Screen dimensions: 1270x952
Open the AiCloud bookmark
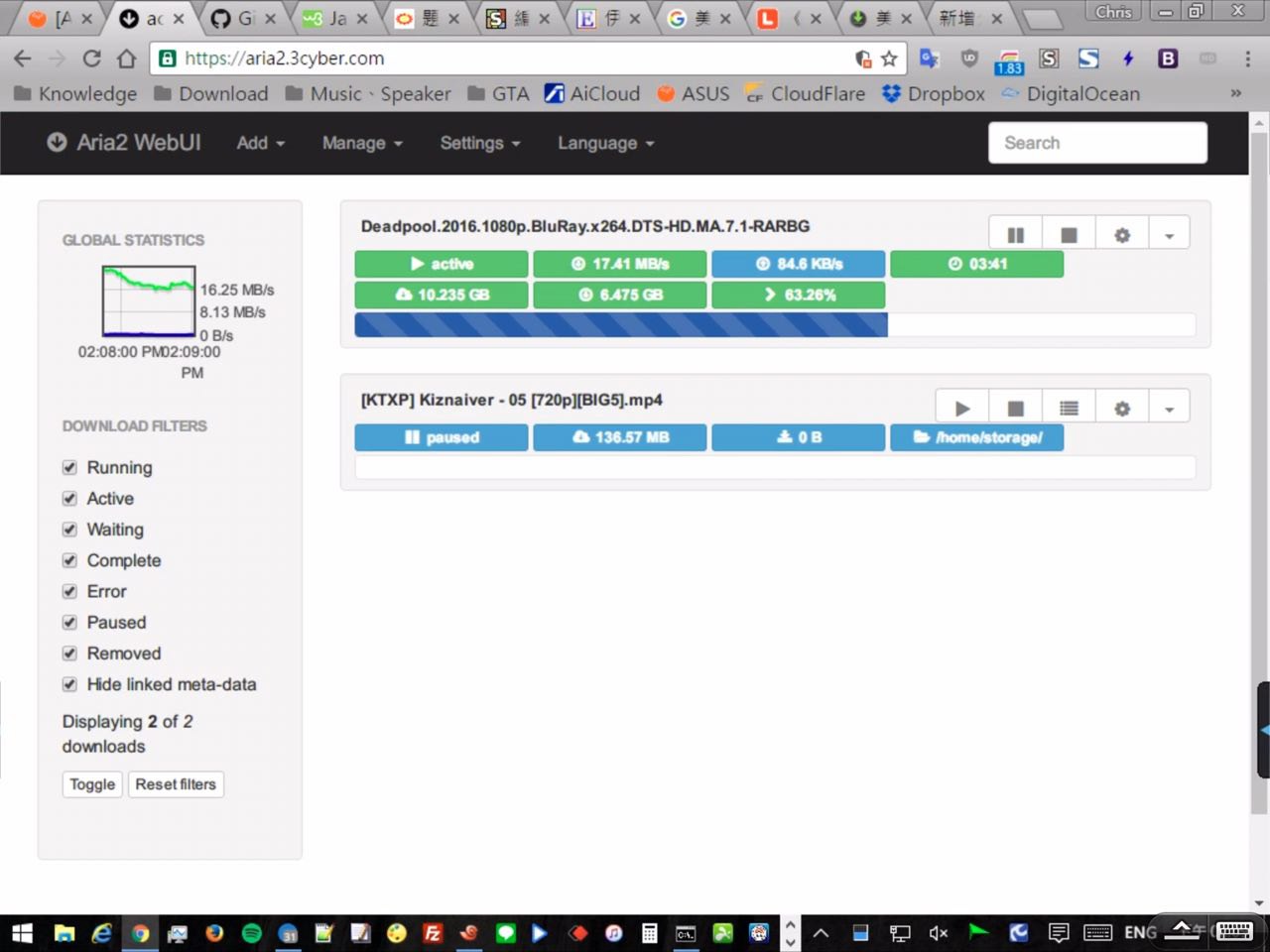coord(592,94)
